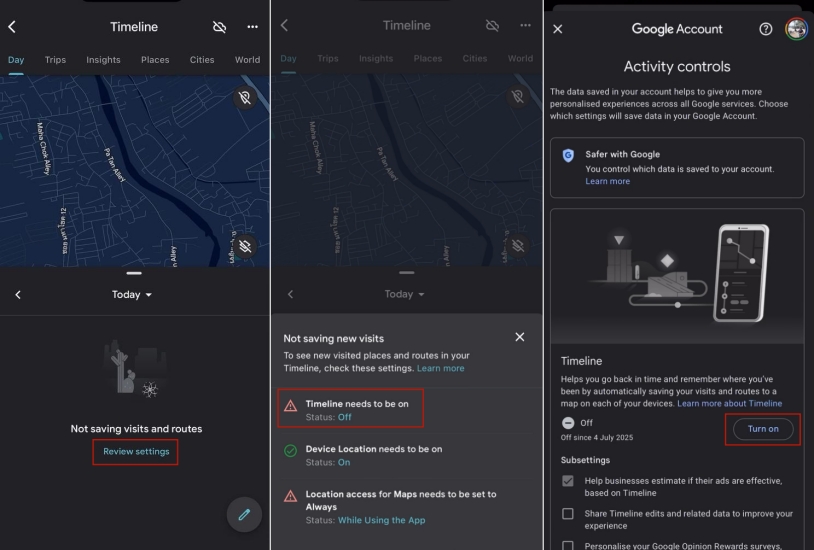Tap Device Location status 'On' link

click(344, 462)
